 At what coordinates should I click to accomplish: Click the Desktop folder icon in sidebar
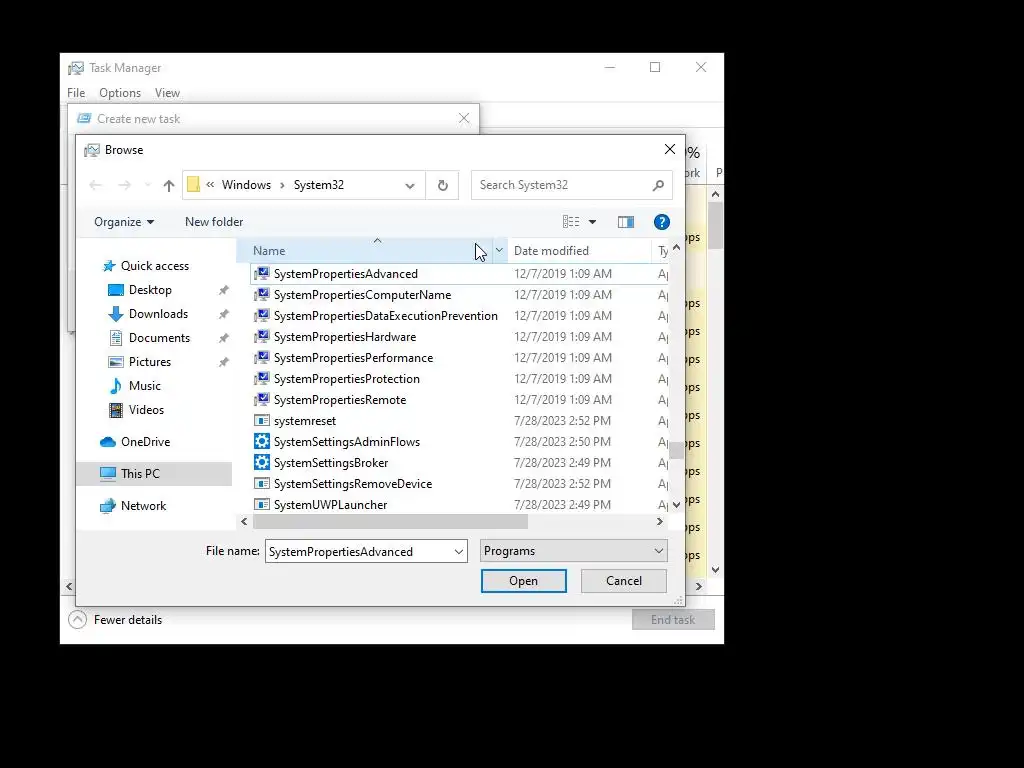(116, 290)
